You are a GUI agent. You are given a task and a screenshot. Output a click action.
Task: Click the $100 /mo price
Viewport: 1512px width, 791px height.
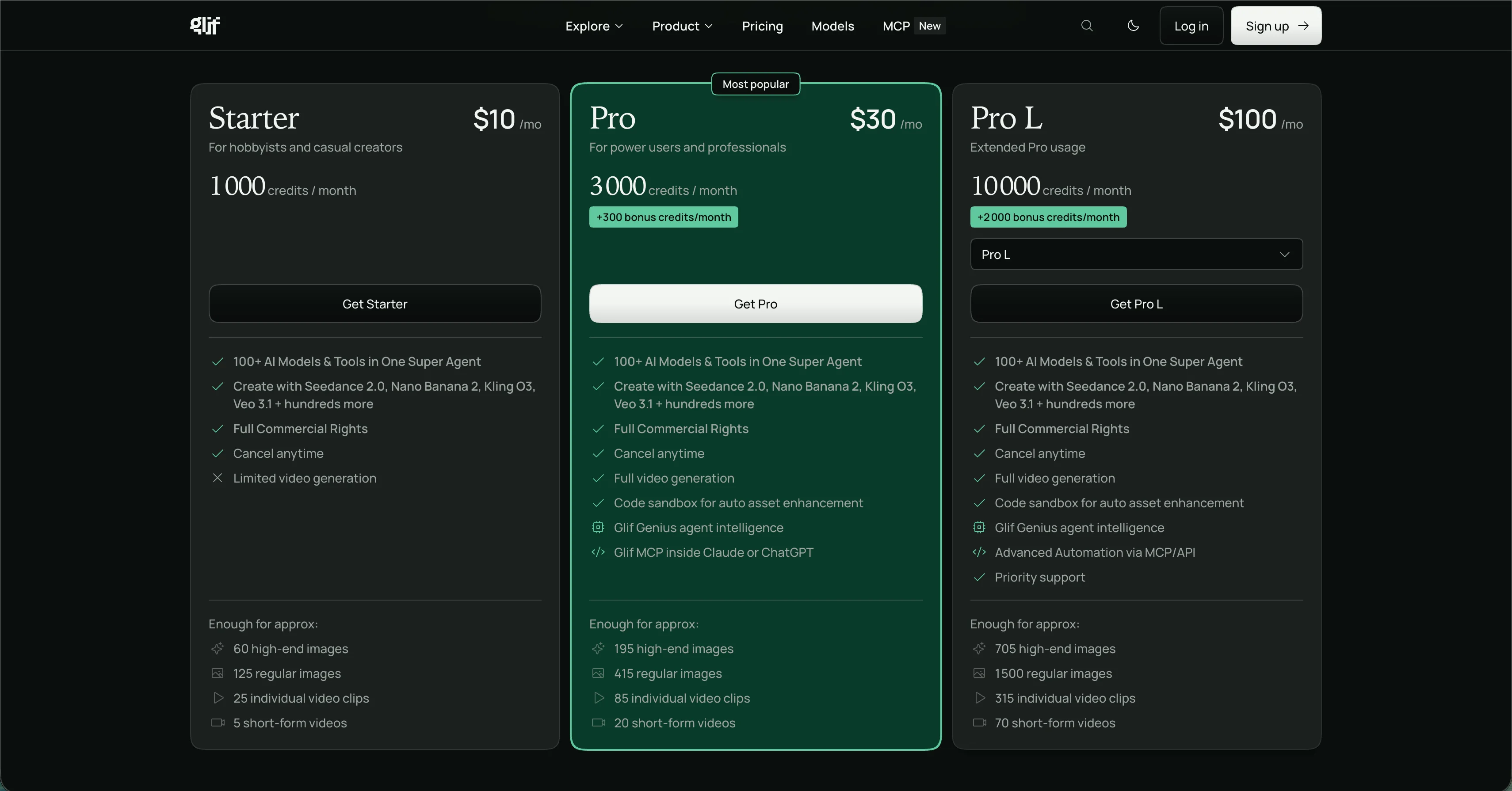pyautogui.click(x=1261, y=119)
